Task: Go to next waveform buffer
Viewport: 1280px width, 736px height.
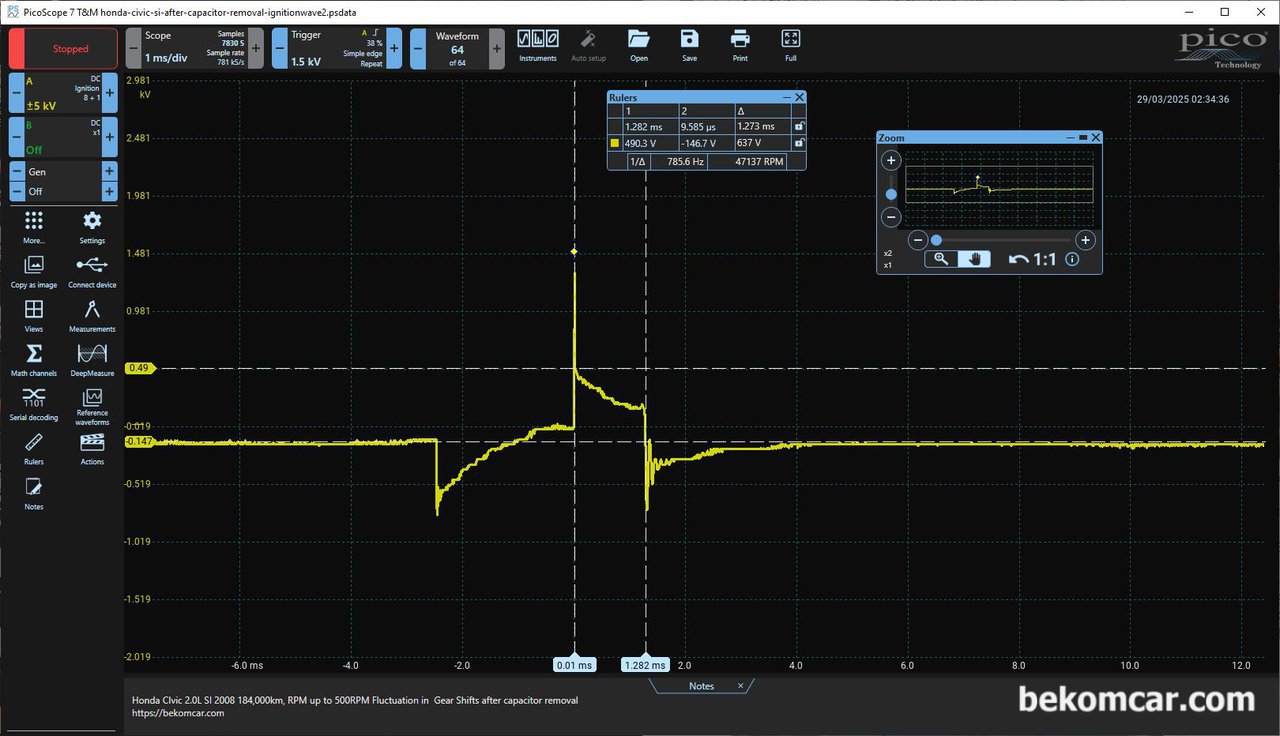Action: point(496,48)
